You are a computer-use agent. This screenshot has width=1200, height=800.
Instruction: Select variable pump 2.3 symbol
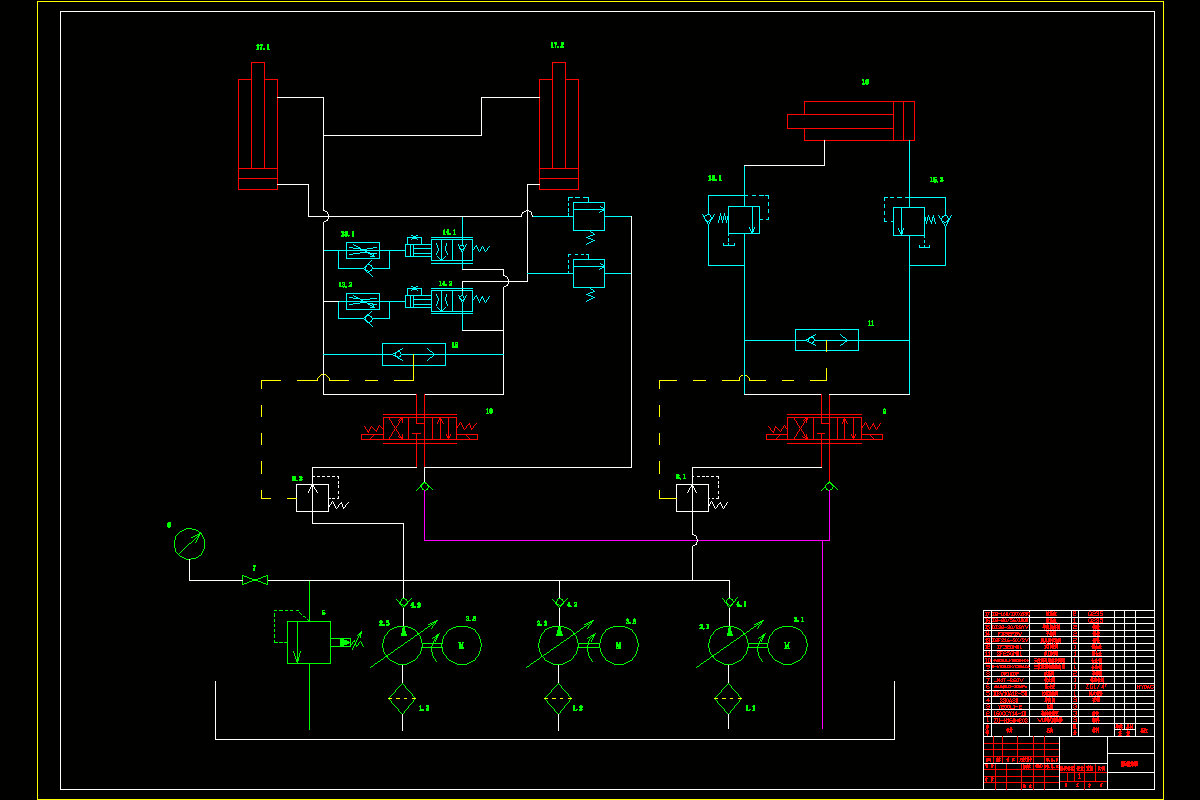pyautogui.click(x=403, y=645)
